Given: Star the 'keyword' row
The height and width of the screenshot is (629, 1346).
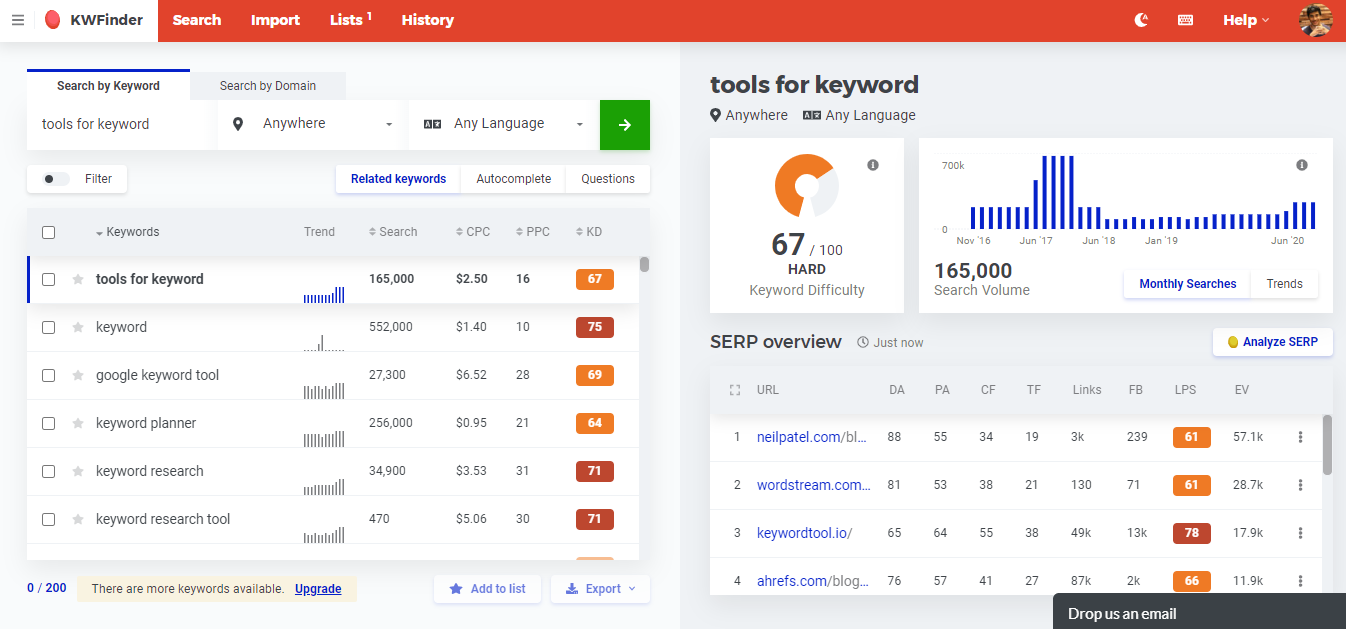Looking at the screenshot, I should pyautogui.click(x=78, y=327).
